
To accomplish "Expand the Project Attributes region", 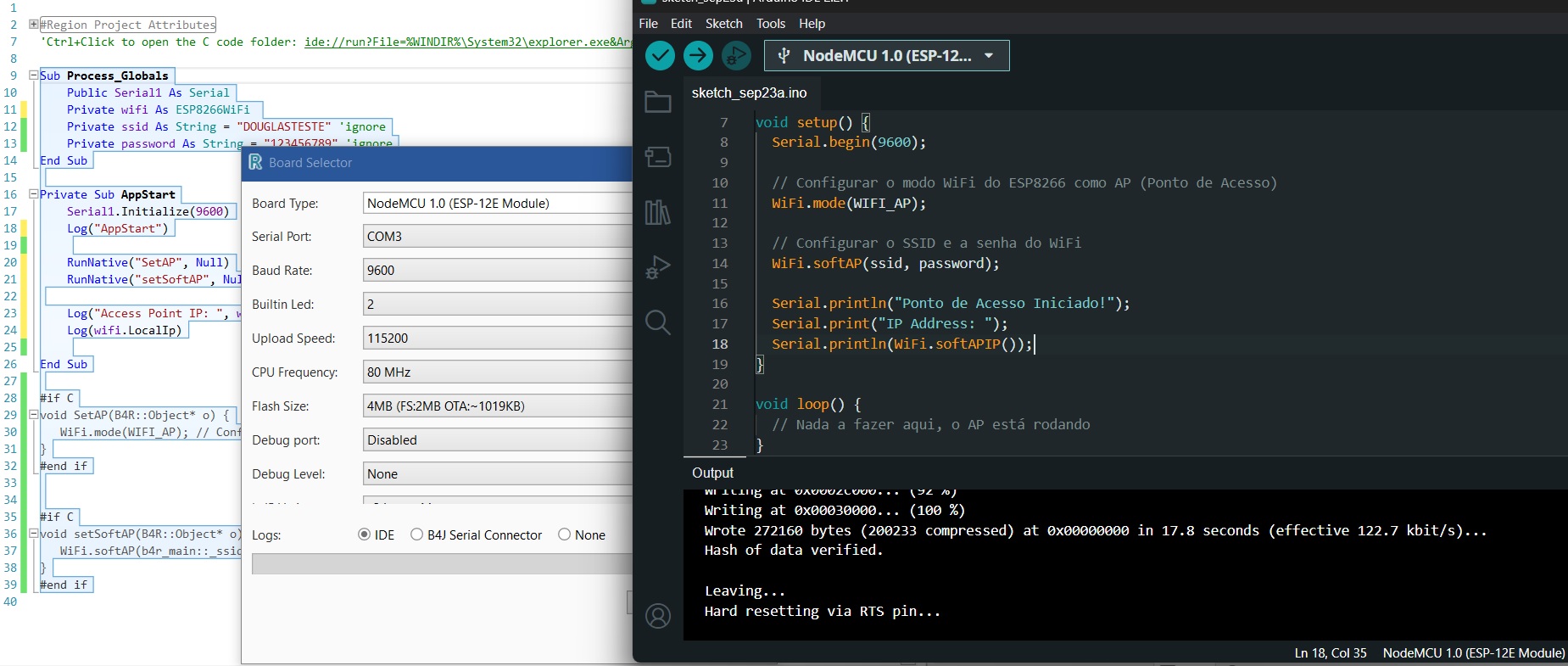I will pos(34,25).
